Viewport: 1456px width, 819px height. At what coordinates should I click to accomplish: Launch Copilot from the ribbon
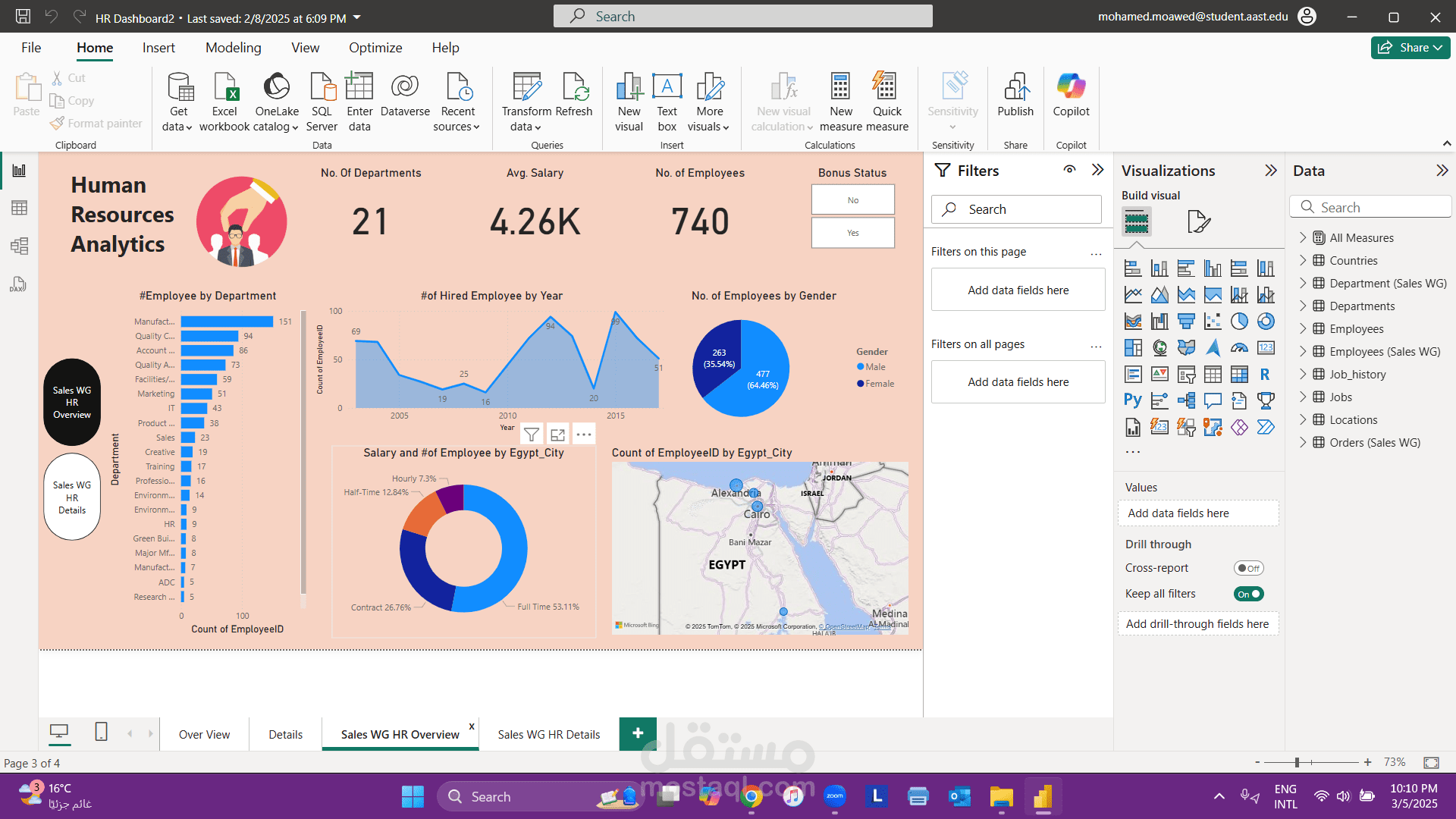coord(1071,99)
